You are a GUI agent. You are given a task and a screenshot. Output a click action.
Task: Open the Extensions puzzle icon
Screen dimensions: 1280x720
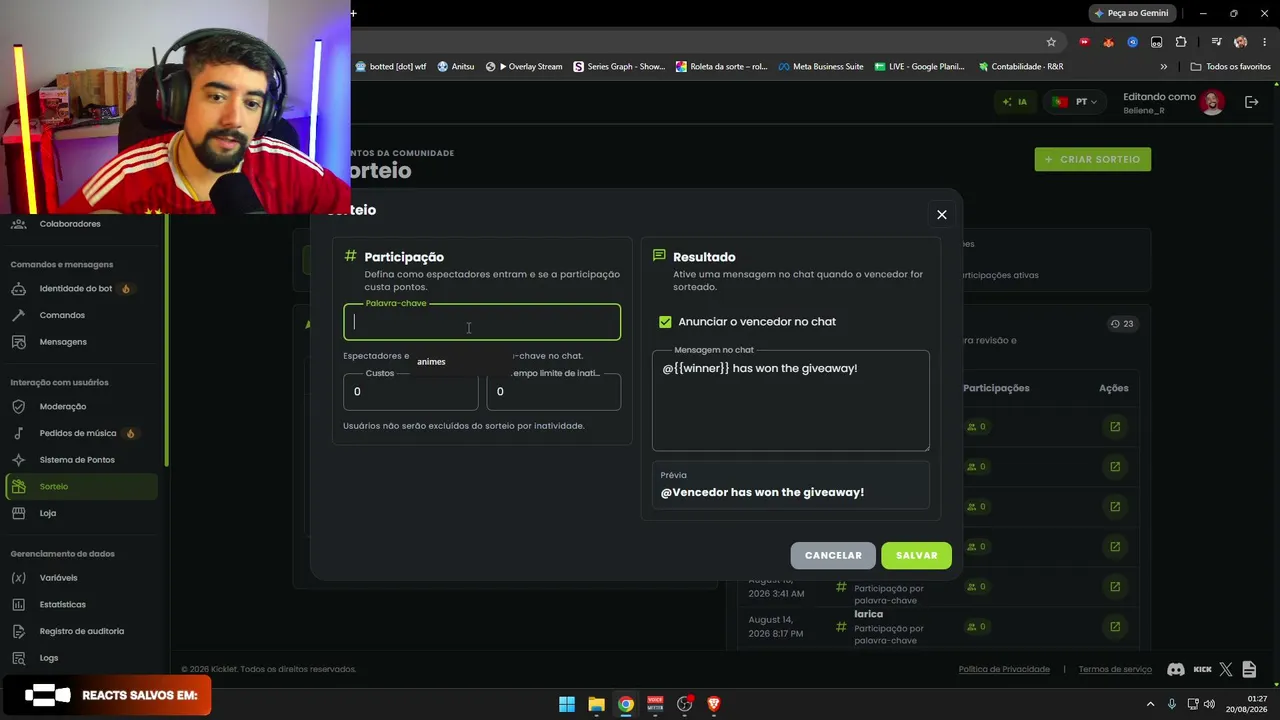(x=1181, y=42)
